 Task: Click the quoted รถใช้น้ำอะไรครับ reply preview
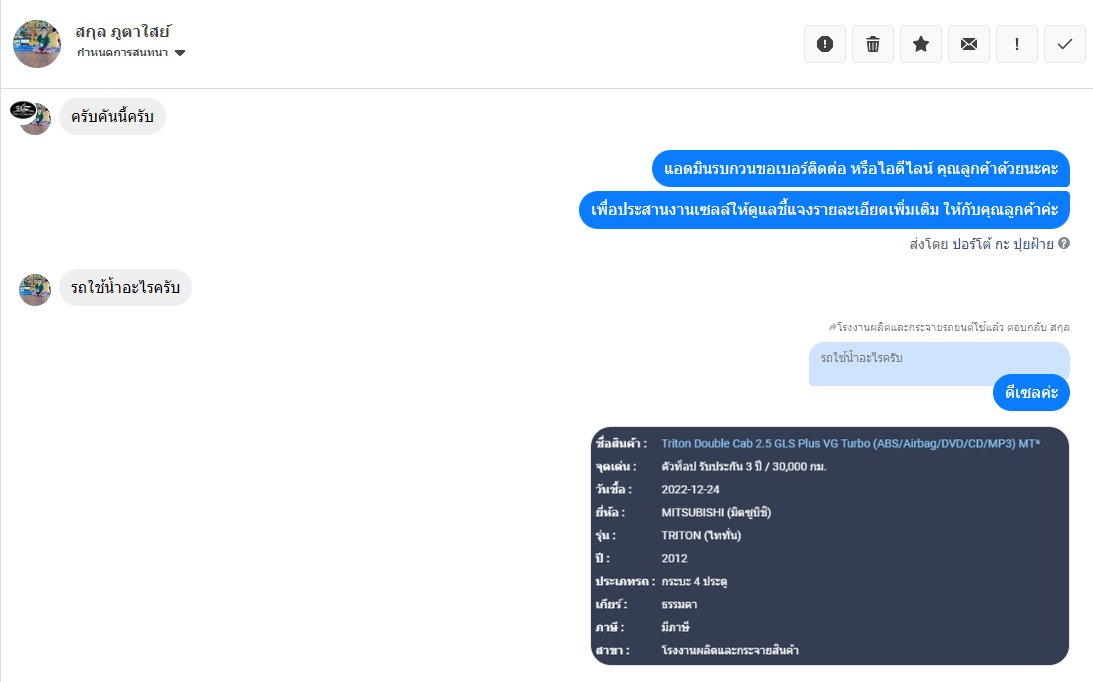tap(939, 363)
